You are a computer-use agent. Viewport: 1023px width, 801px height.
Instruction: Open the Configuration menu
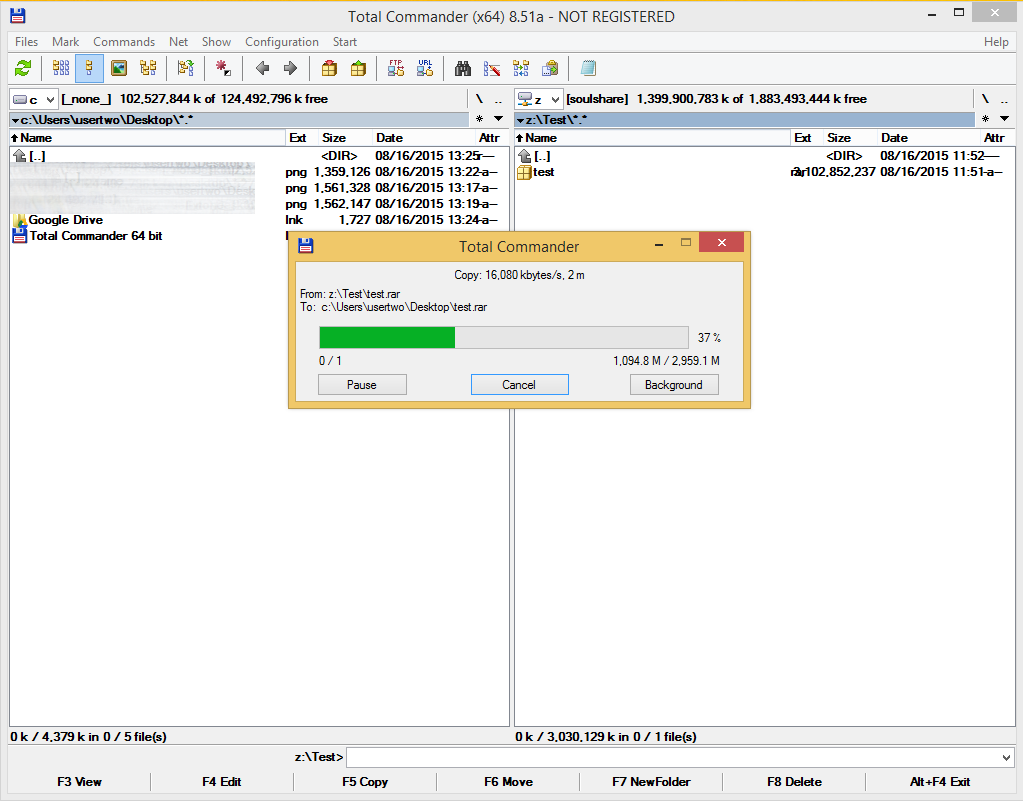(282, 42)
